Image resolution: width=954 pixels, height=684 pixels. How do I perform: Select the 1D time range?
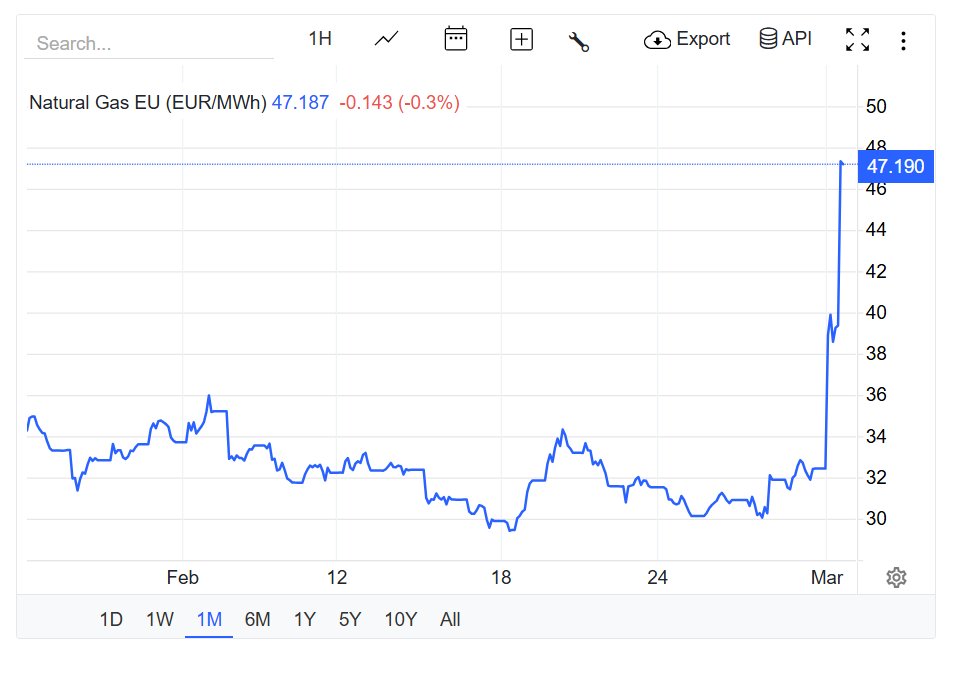(111, 619)
